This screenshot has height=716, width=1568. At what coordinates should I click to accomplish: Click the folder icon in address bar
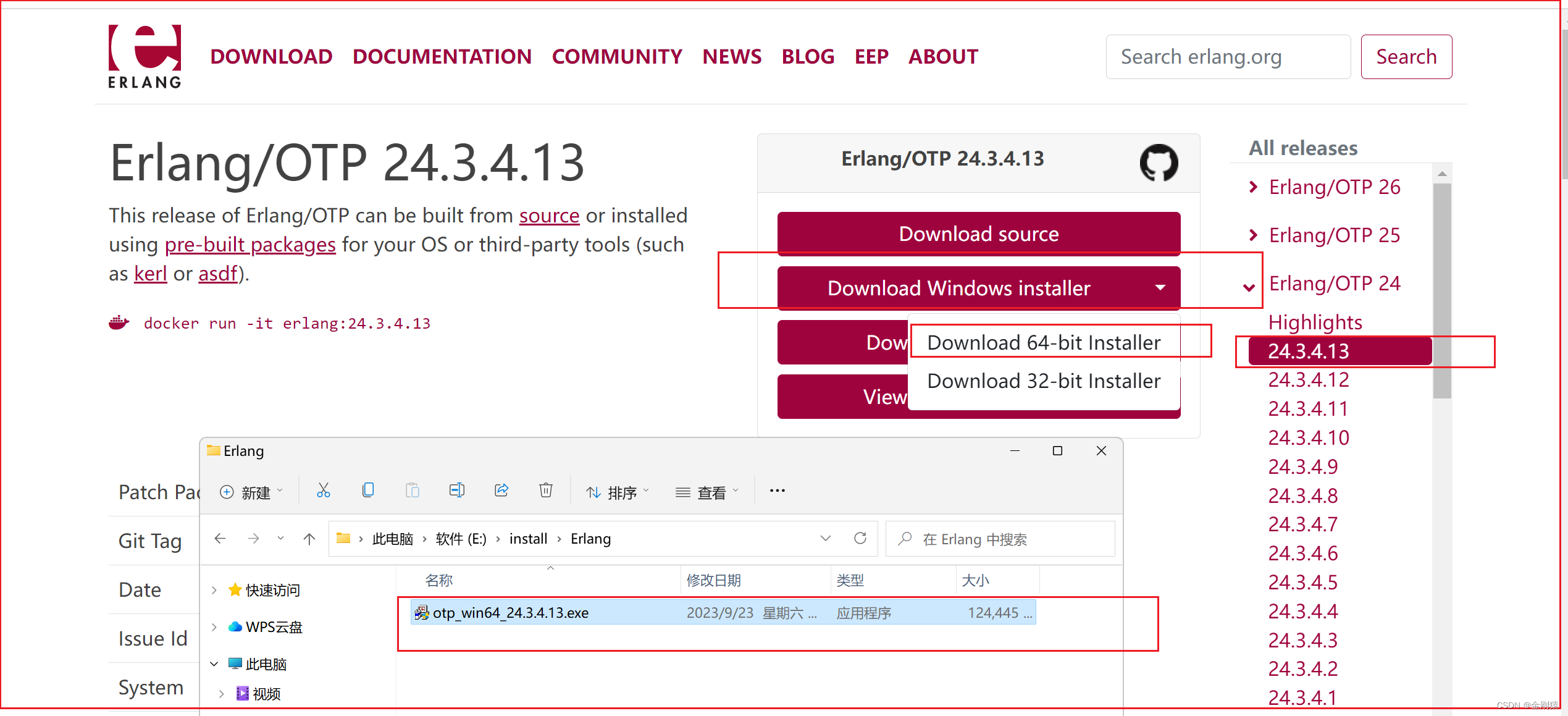[x=343, y=539]
